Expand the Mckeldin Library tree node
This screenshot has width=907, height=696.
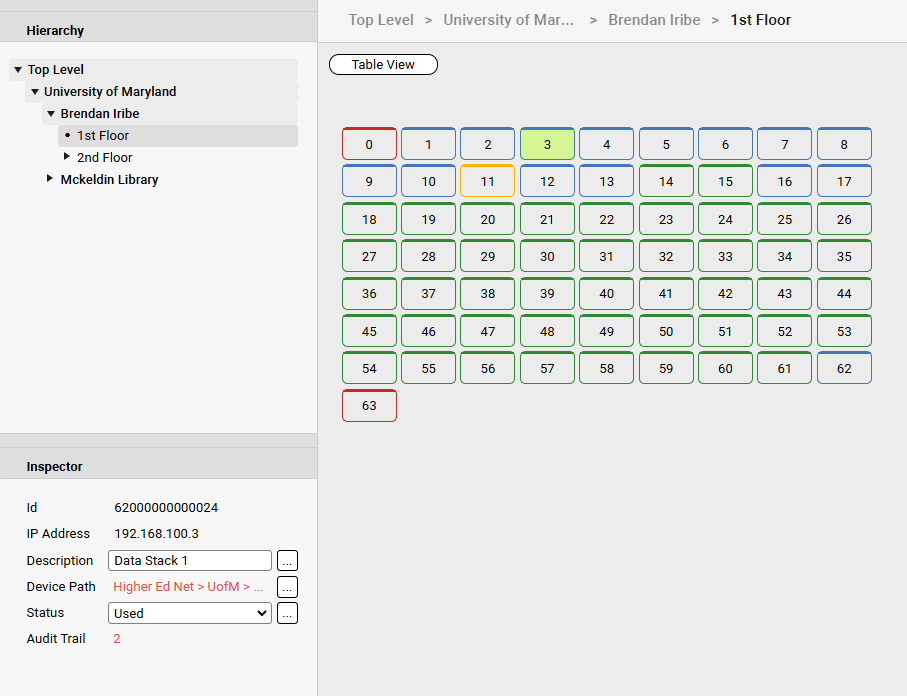click(51, 179)
